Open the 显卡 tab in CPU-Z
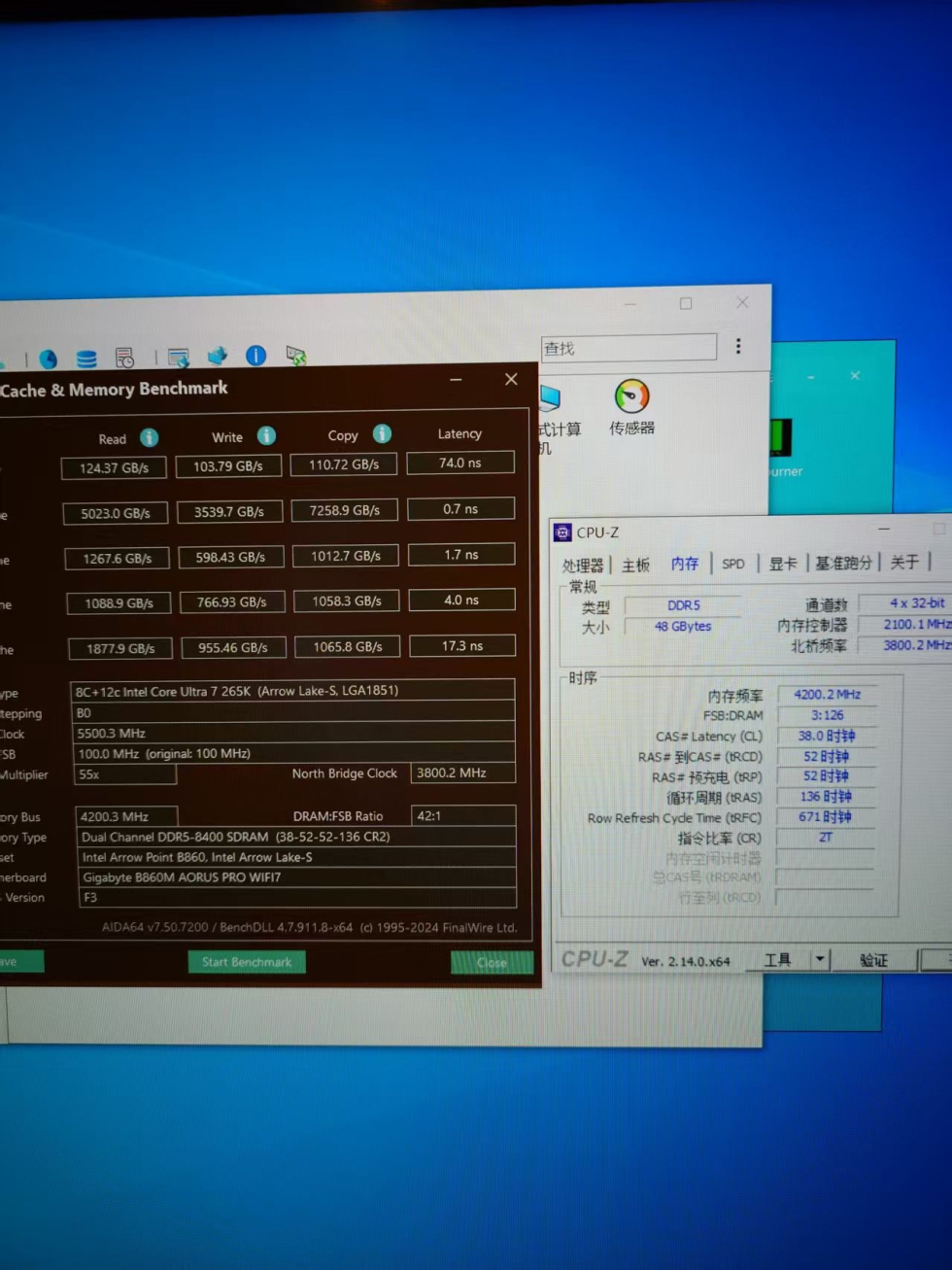952x1270 pixels. [x=783, y=564]
